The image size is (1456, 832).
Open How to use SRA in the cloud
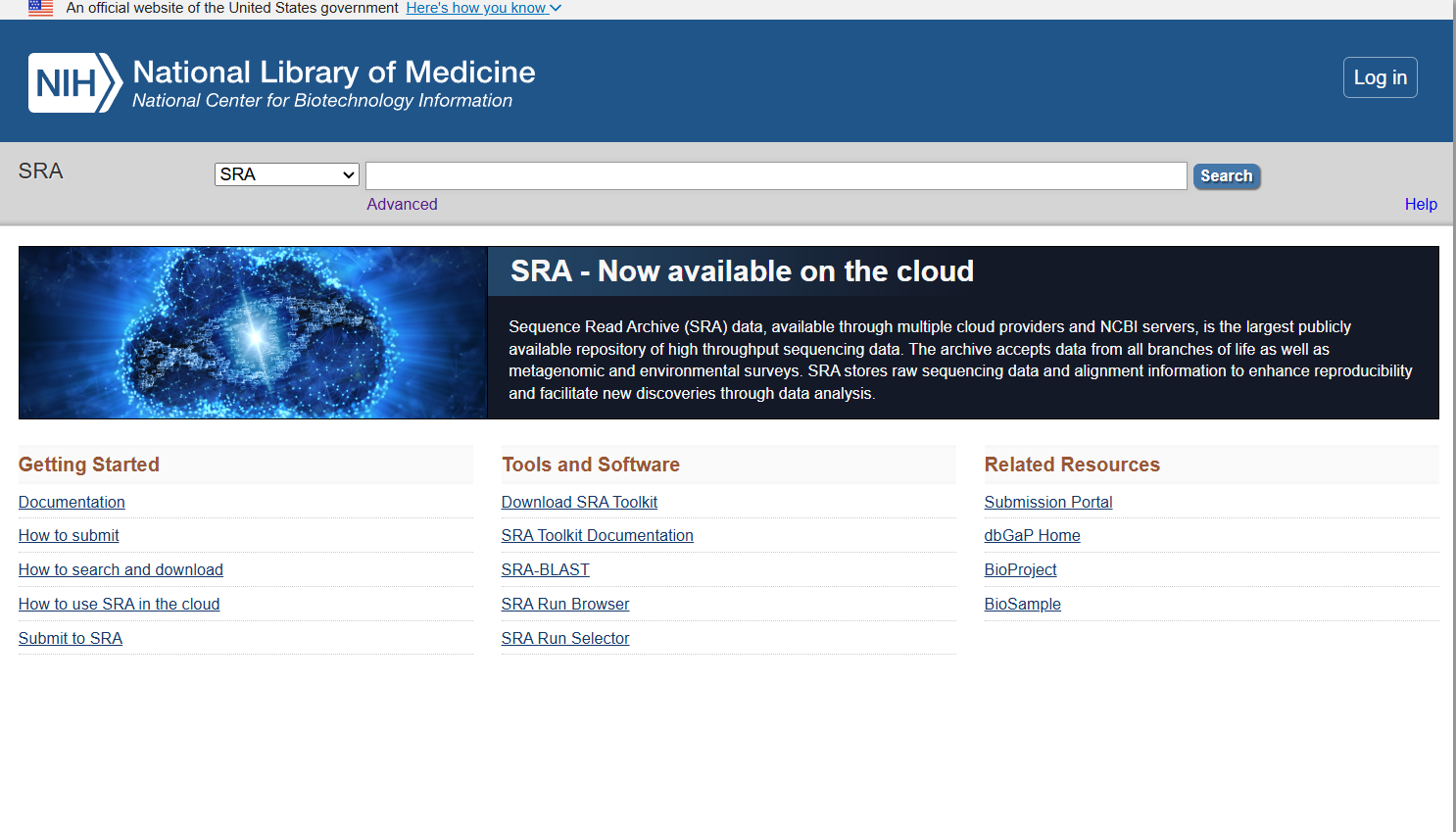[119, 604]
